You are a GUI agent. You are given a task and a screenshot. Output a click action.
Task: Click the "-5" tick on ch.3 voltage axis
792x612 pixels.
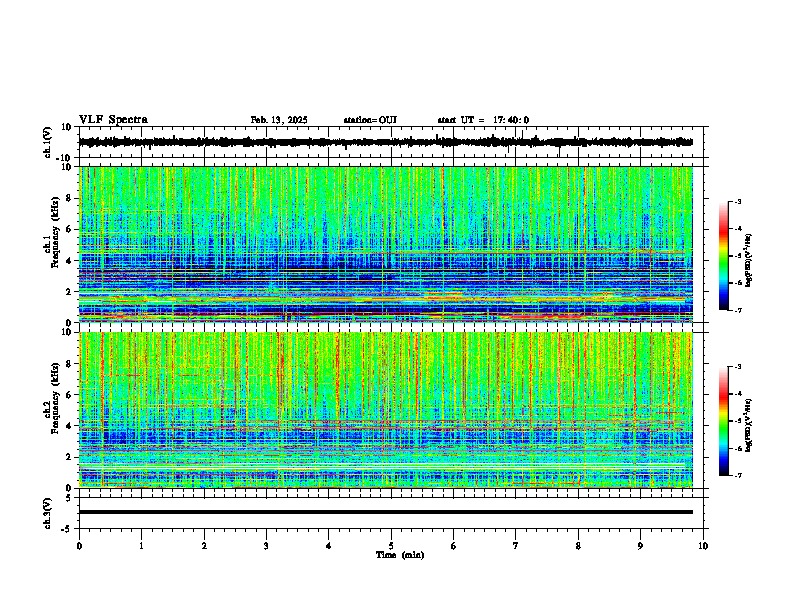coord(68,529)
